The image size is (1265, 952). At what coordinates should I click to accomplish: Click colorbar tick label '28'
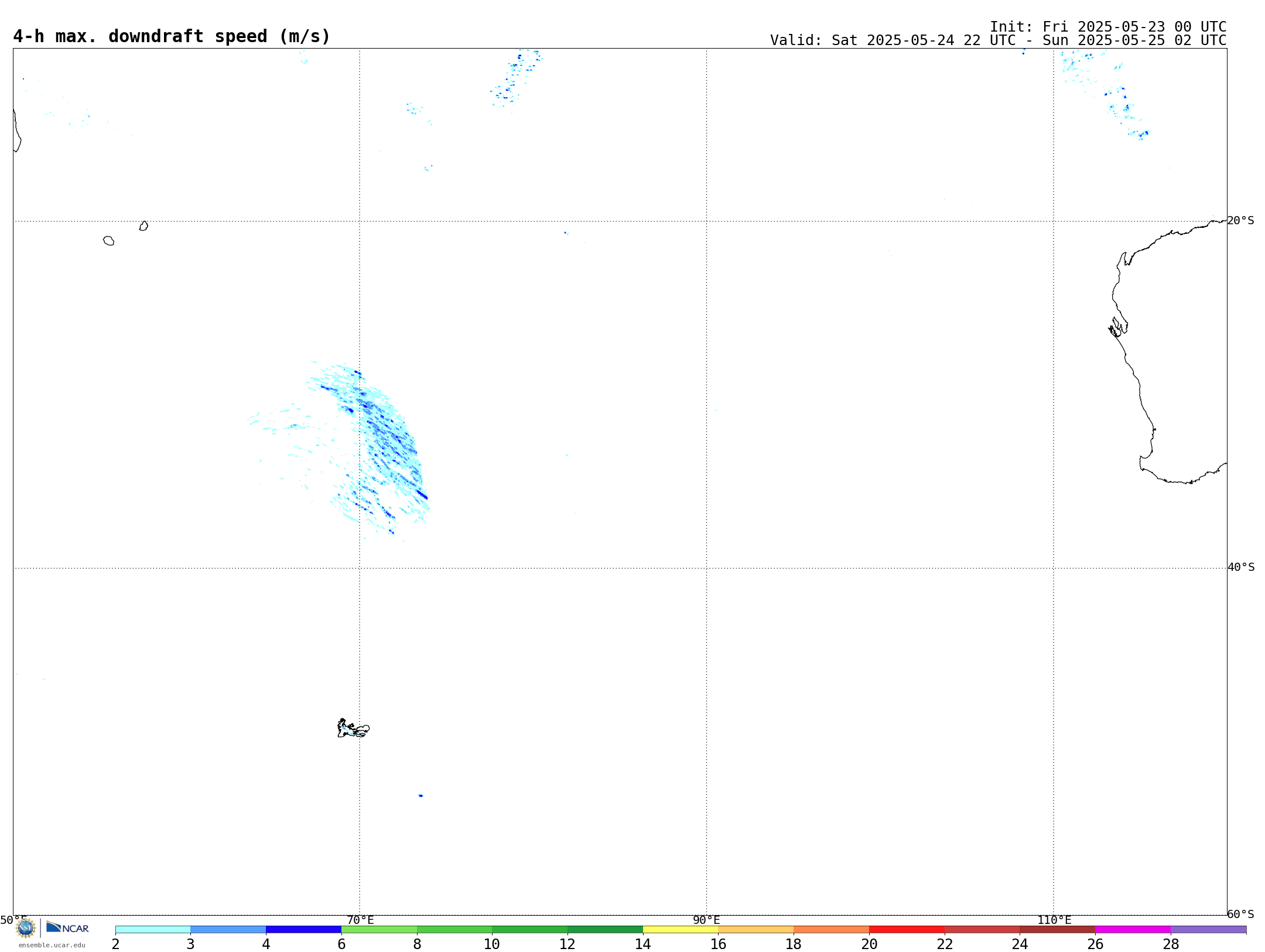point(1171,944)
